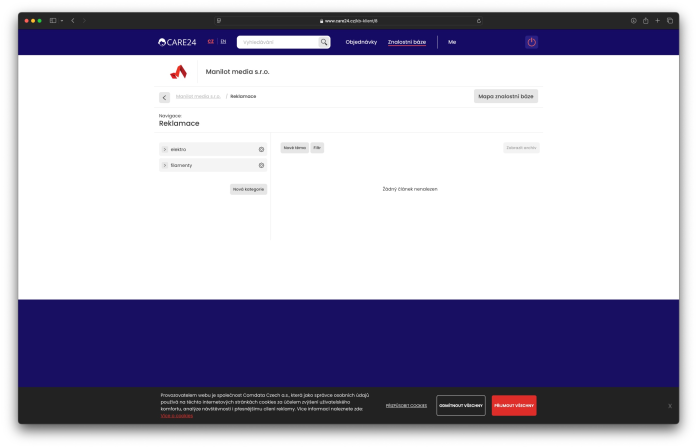The image size is (697, 448).
Task: Expand the filamenty category chevron
Action: point(165,165)
